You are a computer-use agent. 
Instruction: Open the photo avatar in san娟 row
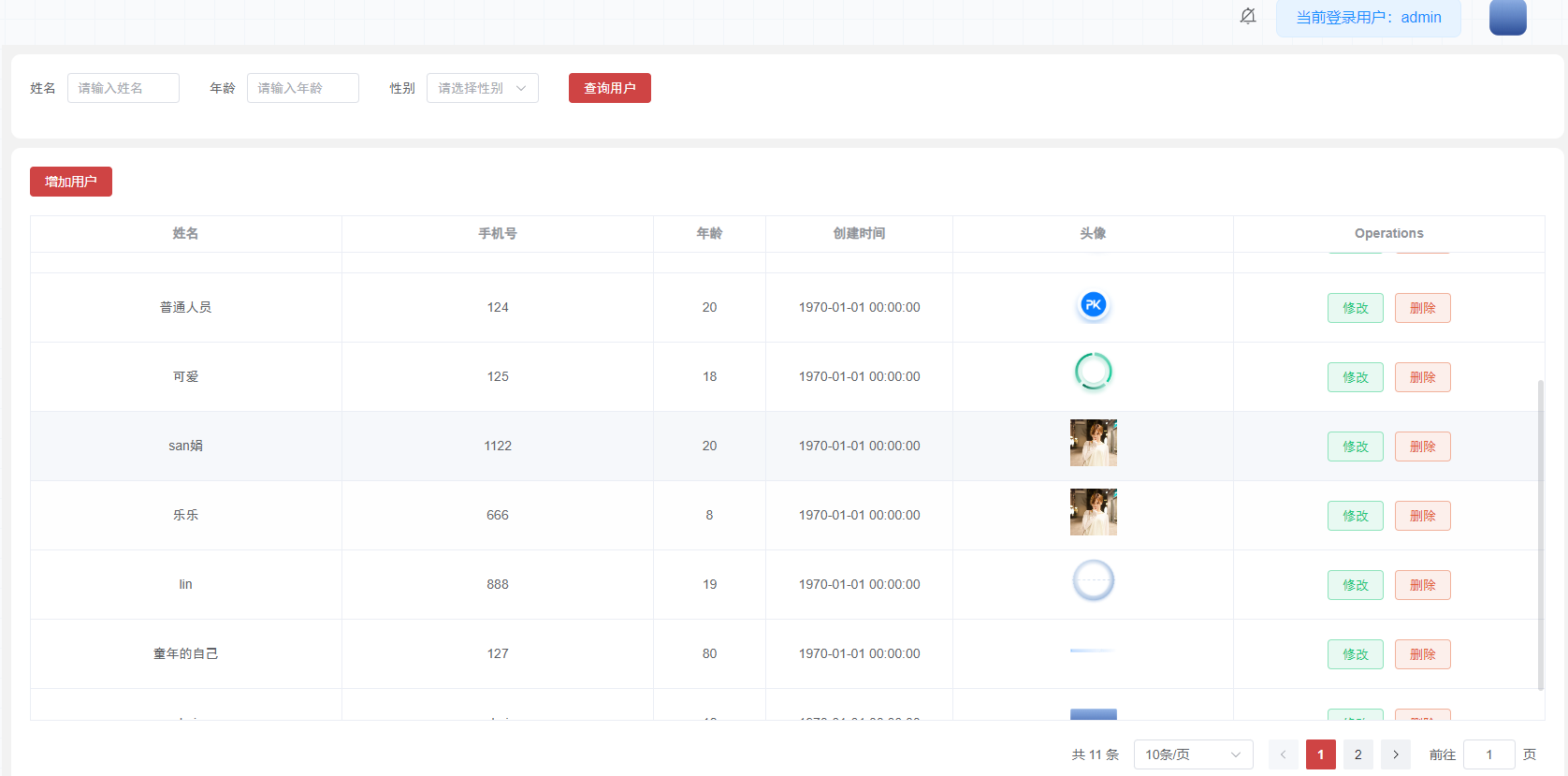click(x=1094, y=443)
